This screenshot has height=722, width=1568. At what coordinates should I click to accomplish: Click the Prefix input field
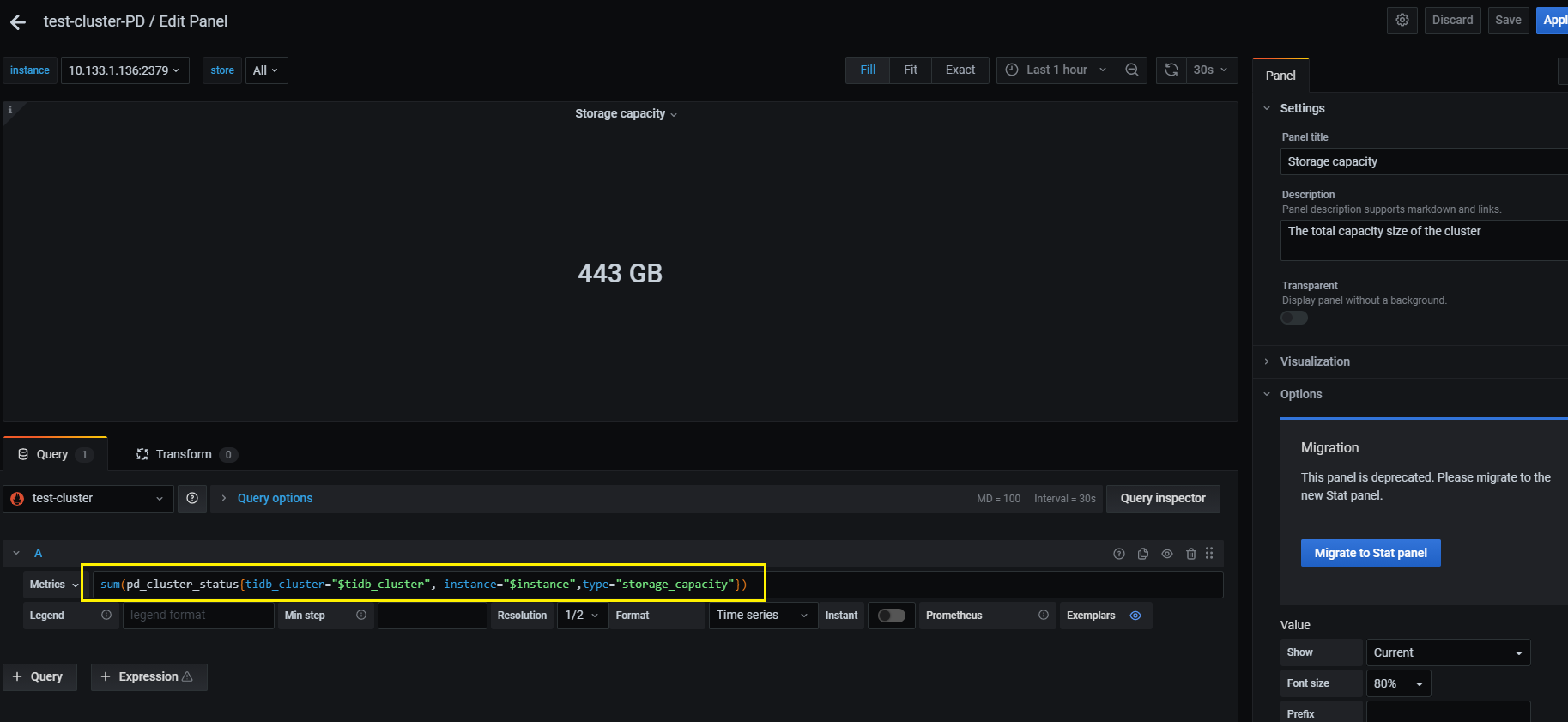(x=1448, y=713)
